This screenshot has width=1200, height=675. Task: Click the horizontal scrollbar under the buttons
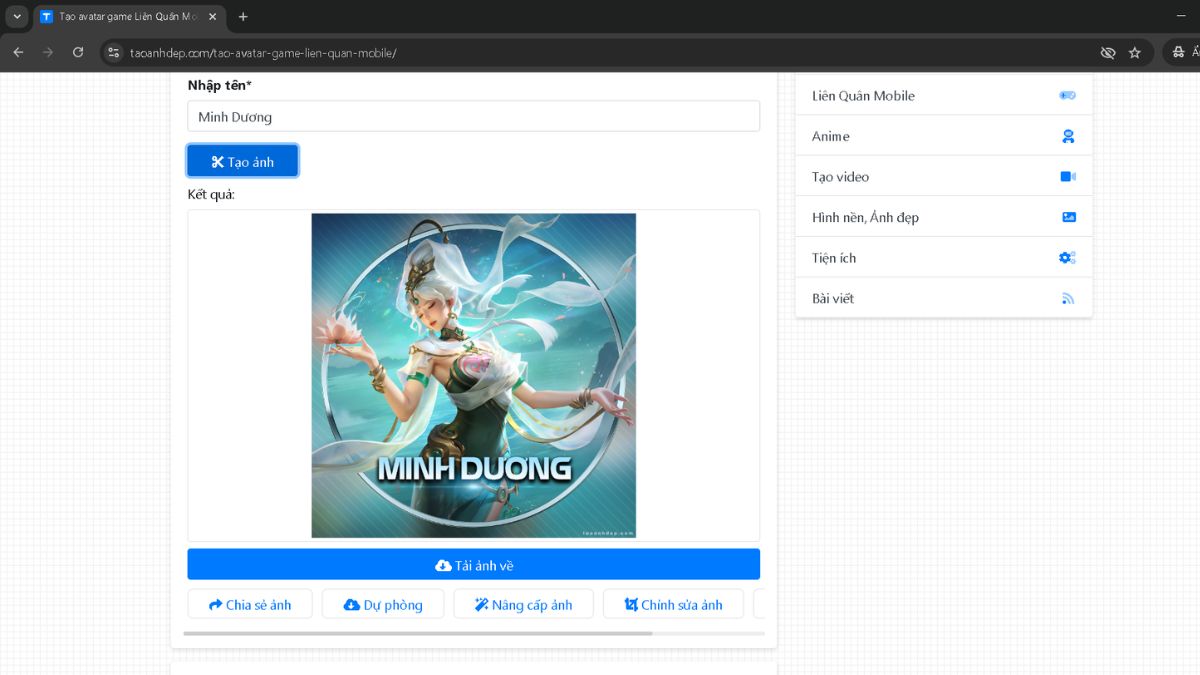coord(418,633)
